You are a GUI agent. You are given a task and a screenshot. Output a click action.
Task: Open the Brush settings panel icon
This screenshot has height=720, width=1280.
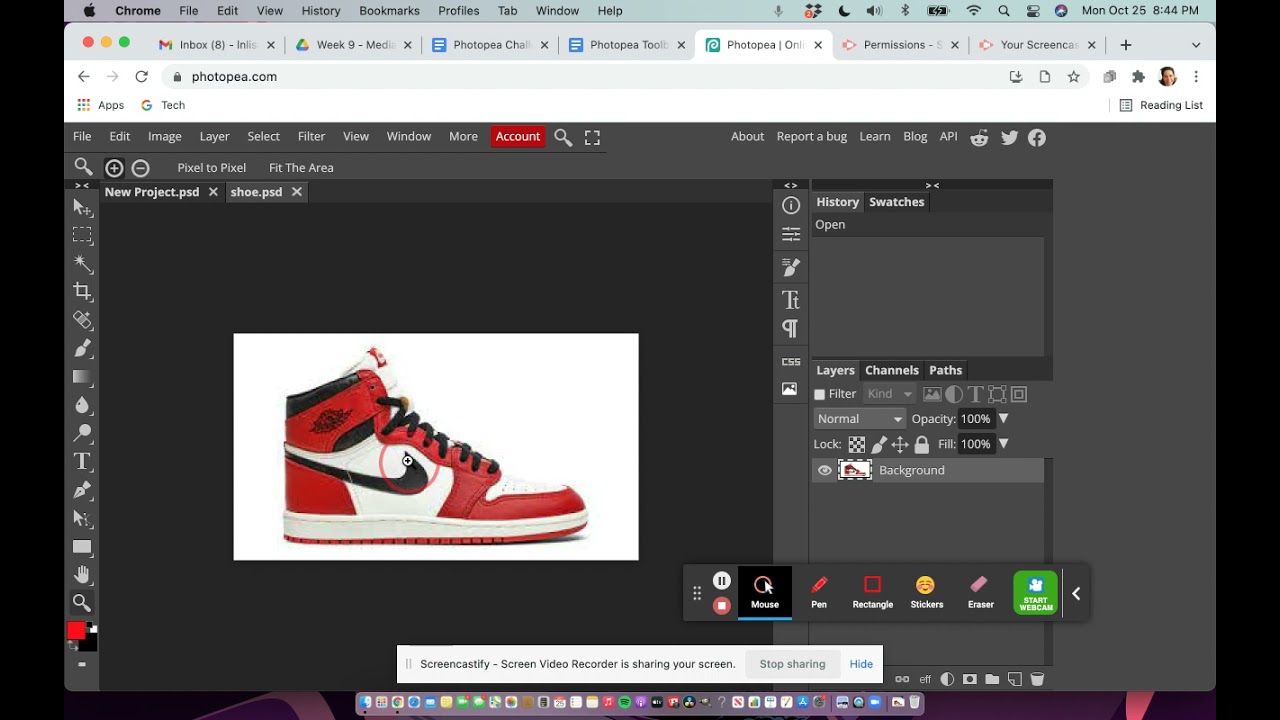coord(791,267)
